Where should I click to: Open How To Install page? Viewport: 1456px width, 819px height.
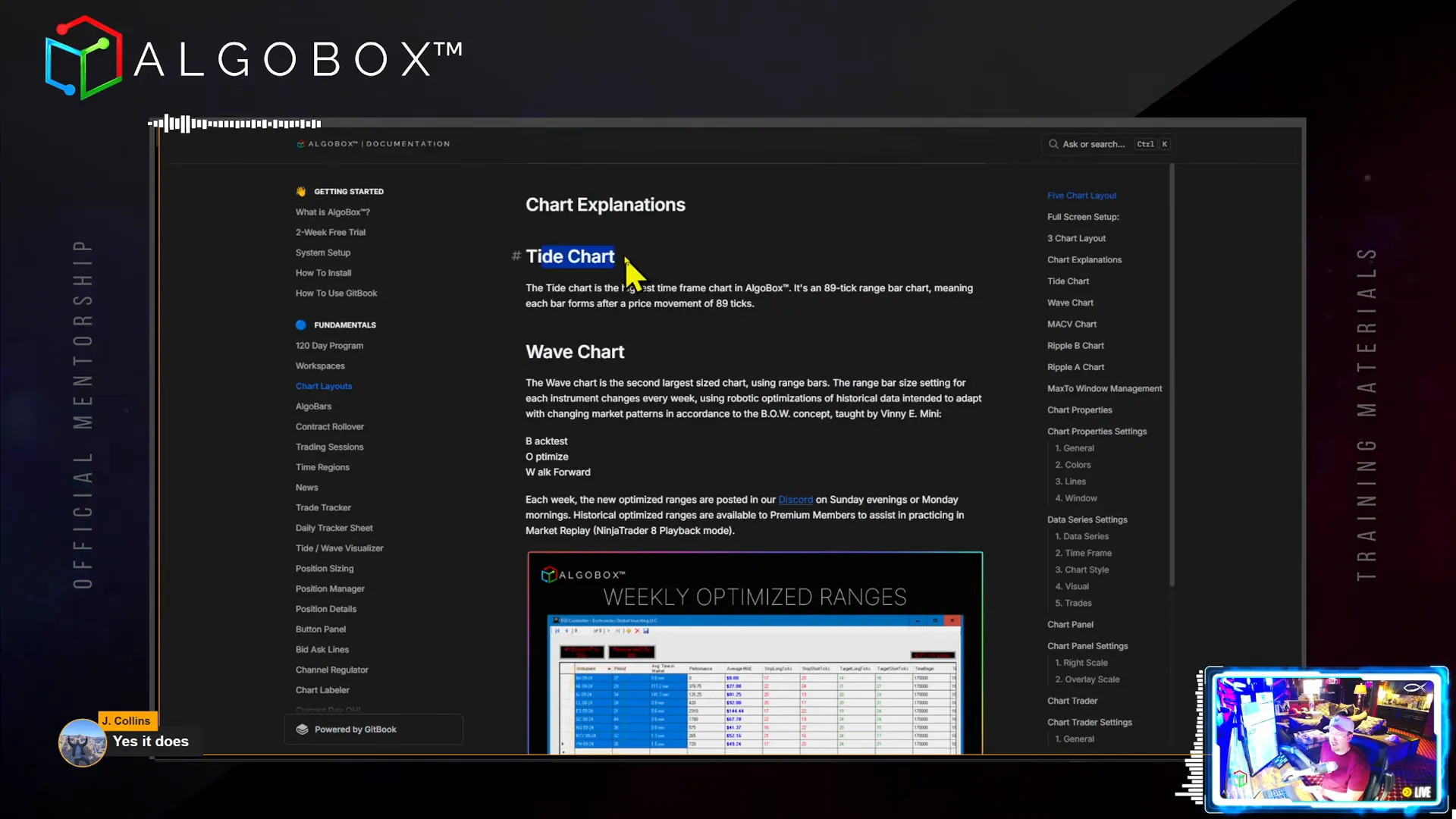(x=324, y=273)
